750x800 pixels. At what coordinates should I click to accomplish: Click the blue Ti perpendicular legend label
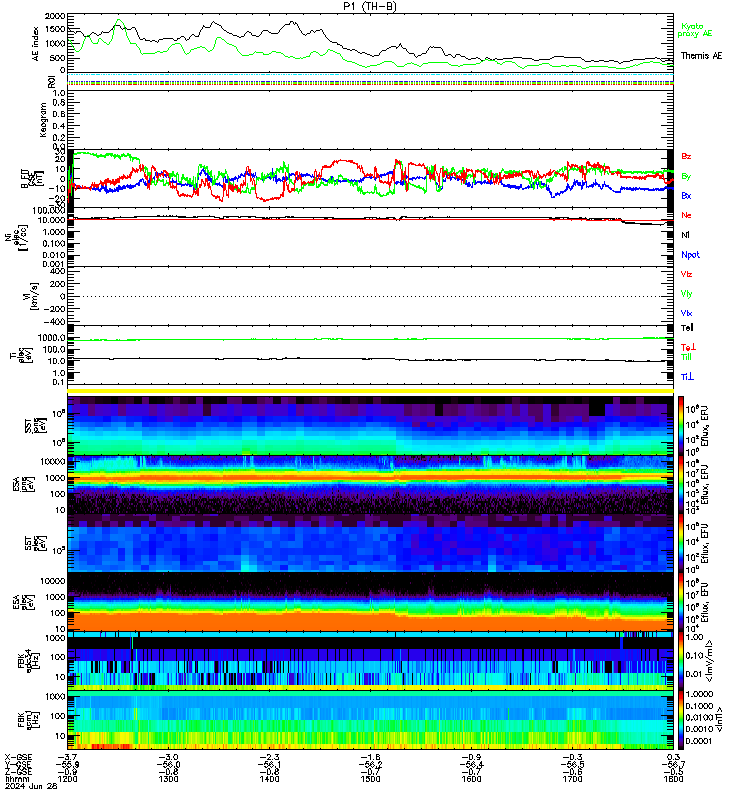click(687, 377)
